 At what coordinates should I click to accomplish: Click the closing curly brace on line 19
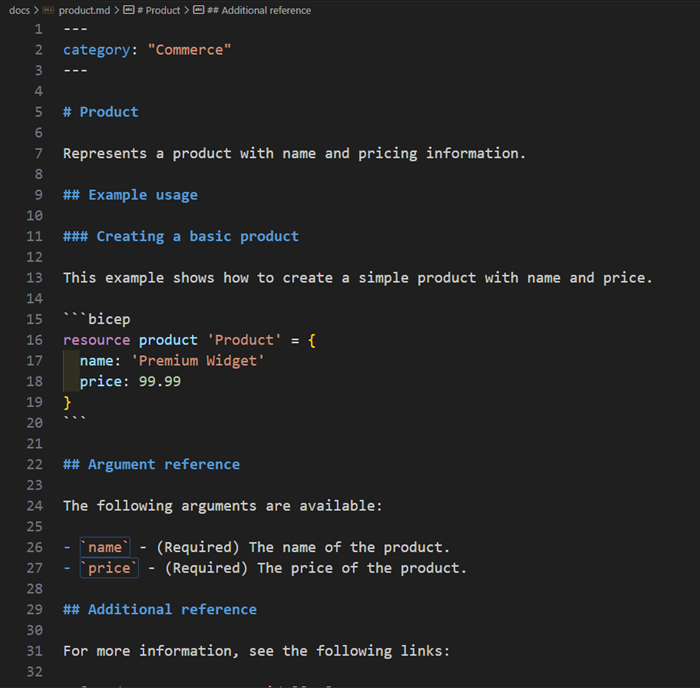pos(68,402)
